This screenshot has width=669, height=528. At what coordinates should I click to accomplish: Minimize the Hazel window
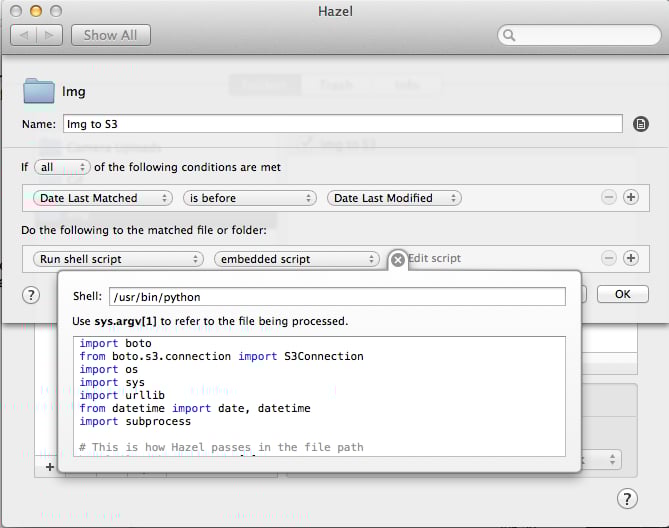tap(36, 11)
